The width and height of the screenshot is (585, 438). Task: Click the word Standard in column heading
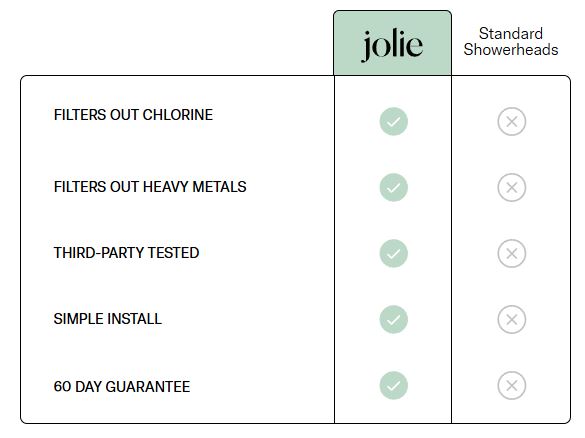[x=511, y=34]
